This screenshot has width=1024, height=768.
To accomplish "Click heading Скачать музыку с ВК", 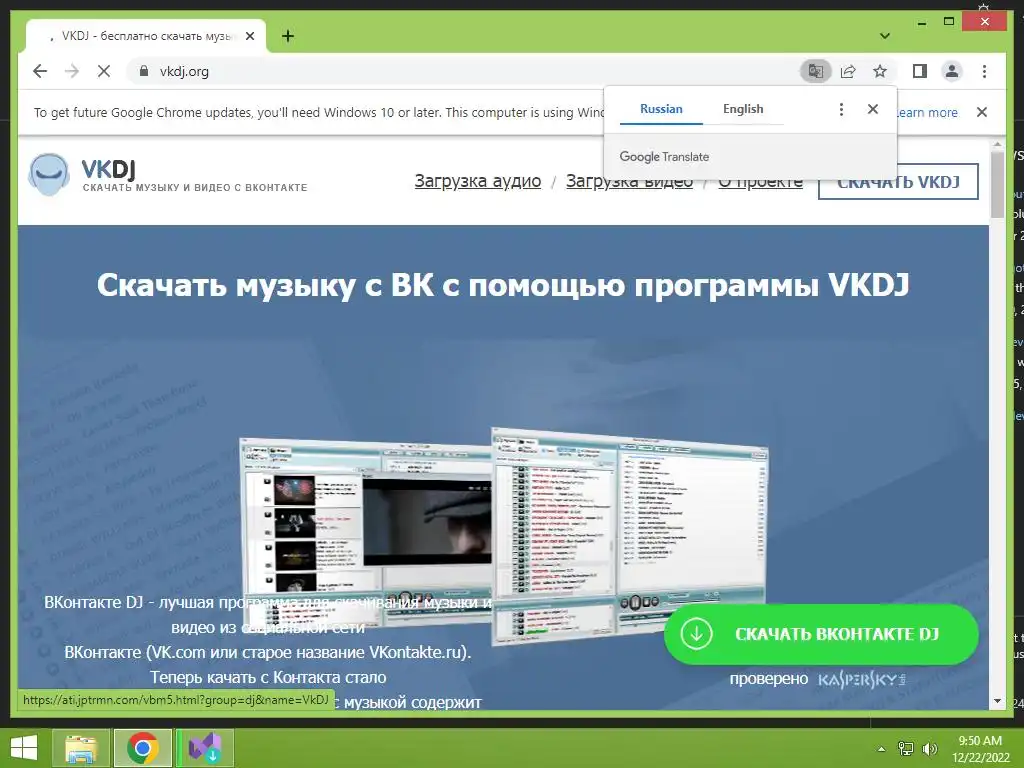I will click(503, 285).
